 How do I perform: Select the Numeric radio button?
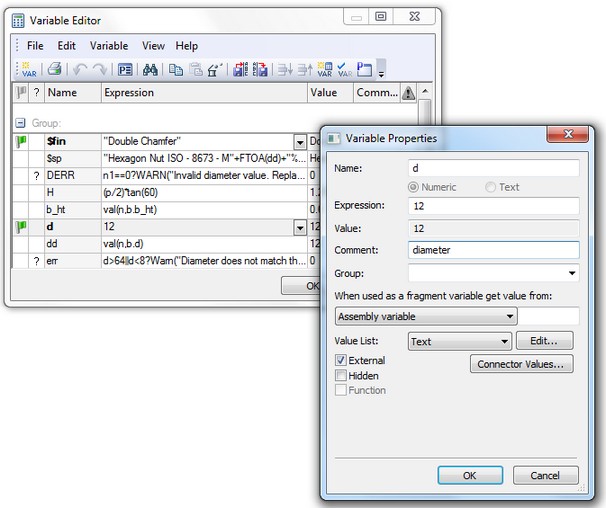(413, 187)
